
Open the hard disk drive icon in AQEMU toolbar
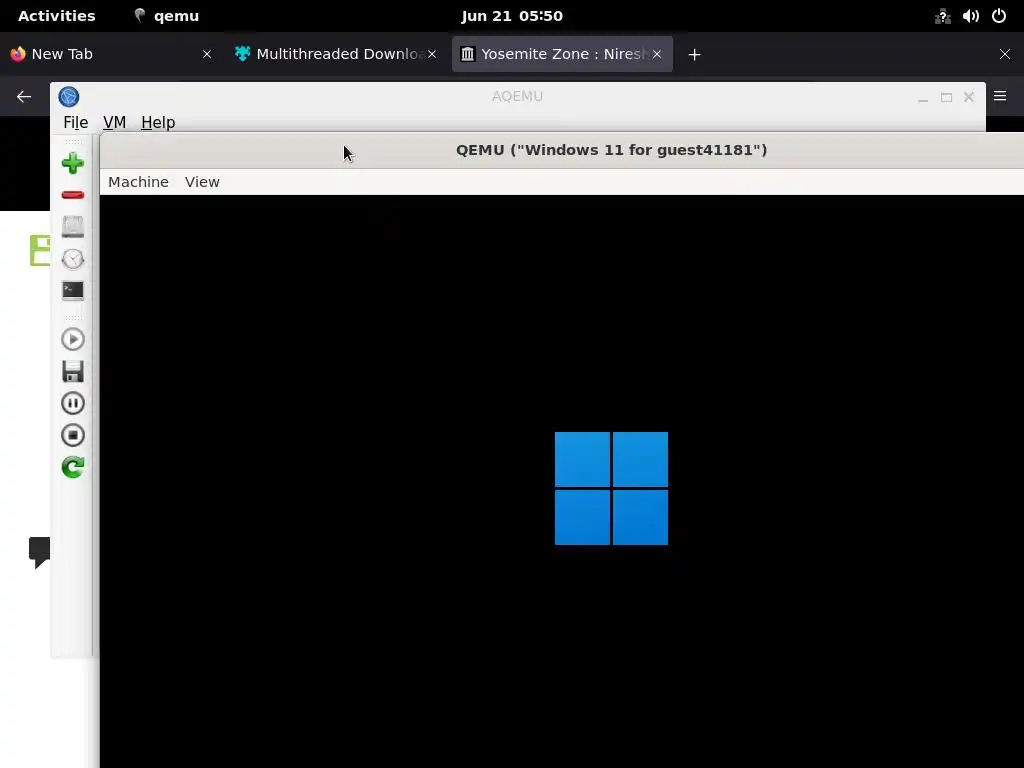[x=72, y=227]
